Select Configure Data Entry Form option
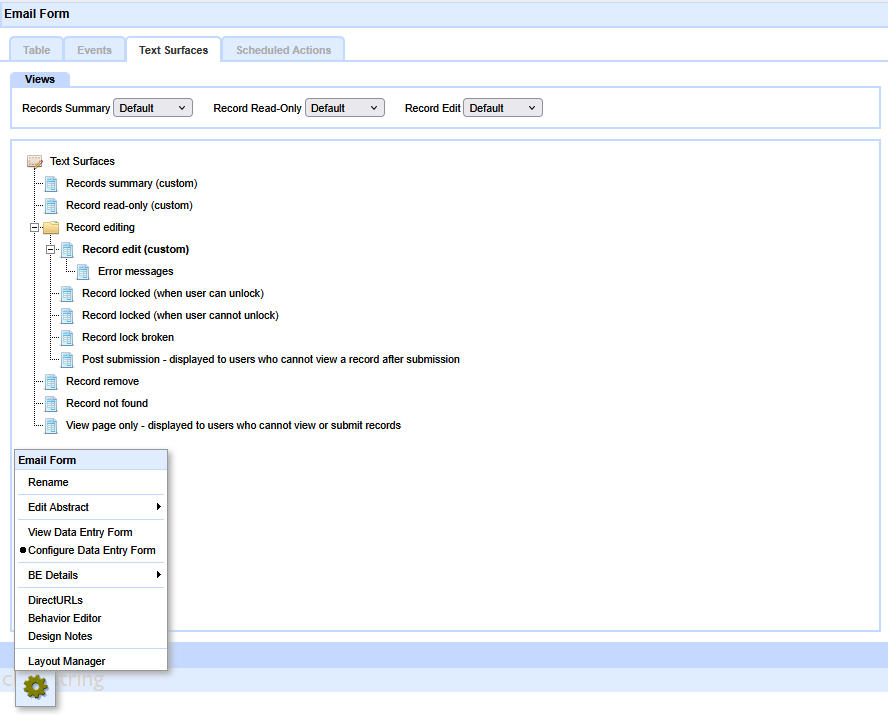This screenshot has height=715, width=888. click(92, 550)
